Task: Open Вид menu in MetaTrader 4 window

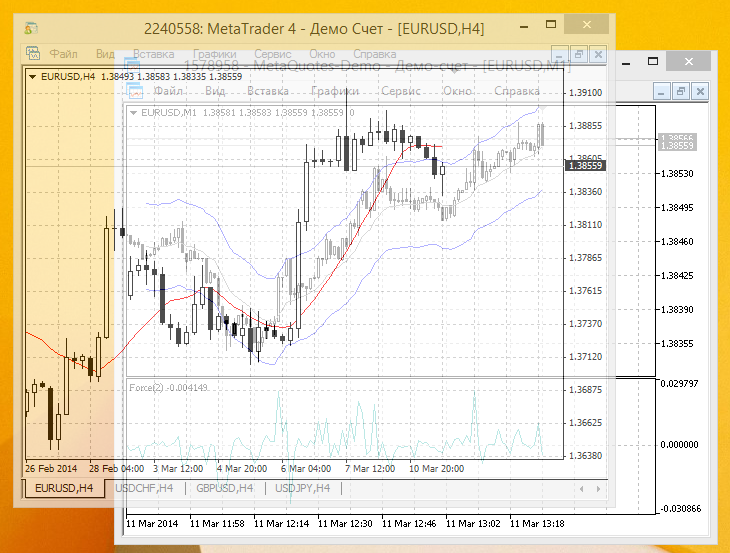Action: click(105, 54)
